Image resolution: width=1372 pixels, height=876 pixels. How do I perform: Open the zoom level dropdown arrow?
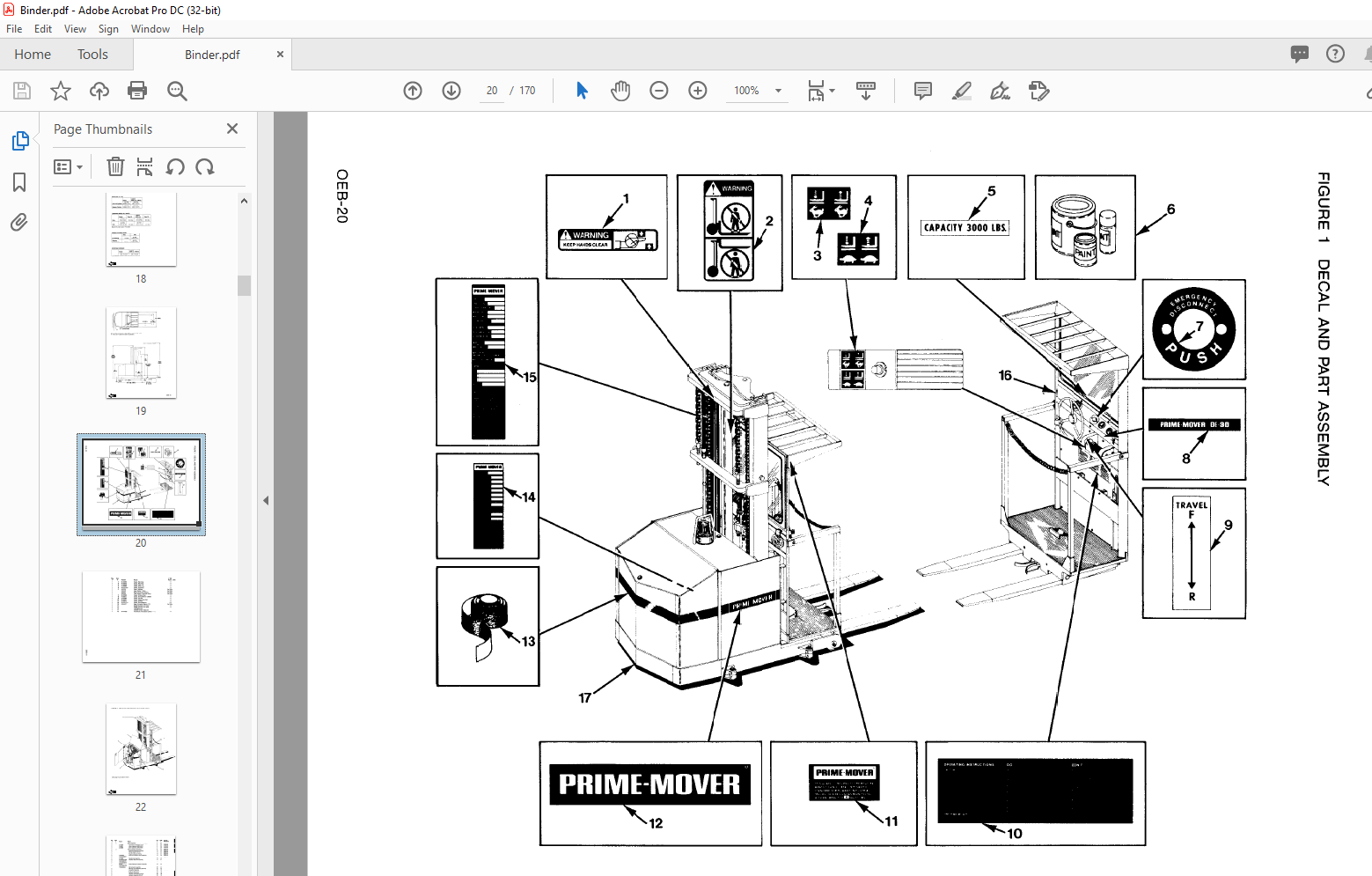778,91
